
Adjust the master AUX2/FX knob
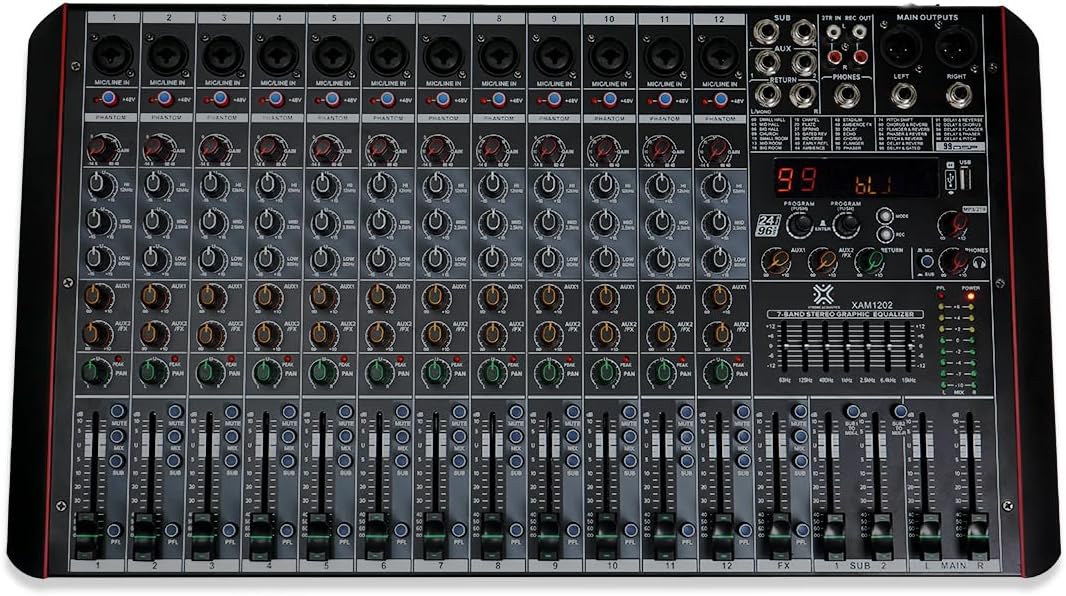point(825,262)
